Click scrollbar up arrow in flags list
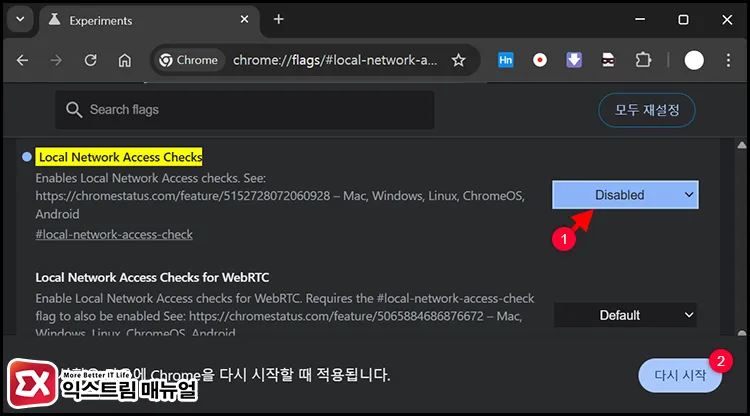This screenshot has height=416, width=750. pos(741,145)
